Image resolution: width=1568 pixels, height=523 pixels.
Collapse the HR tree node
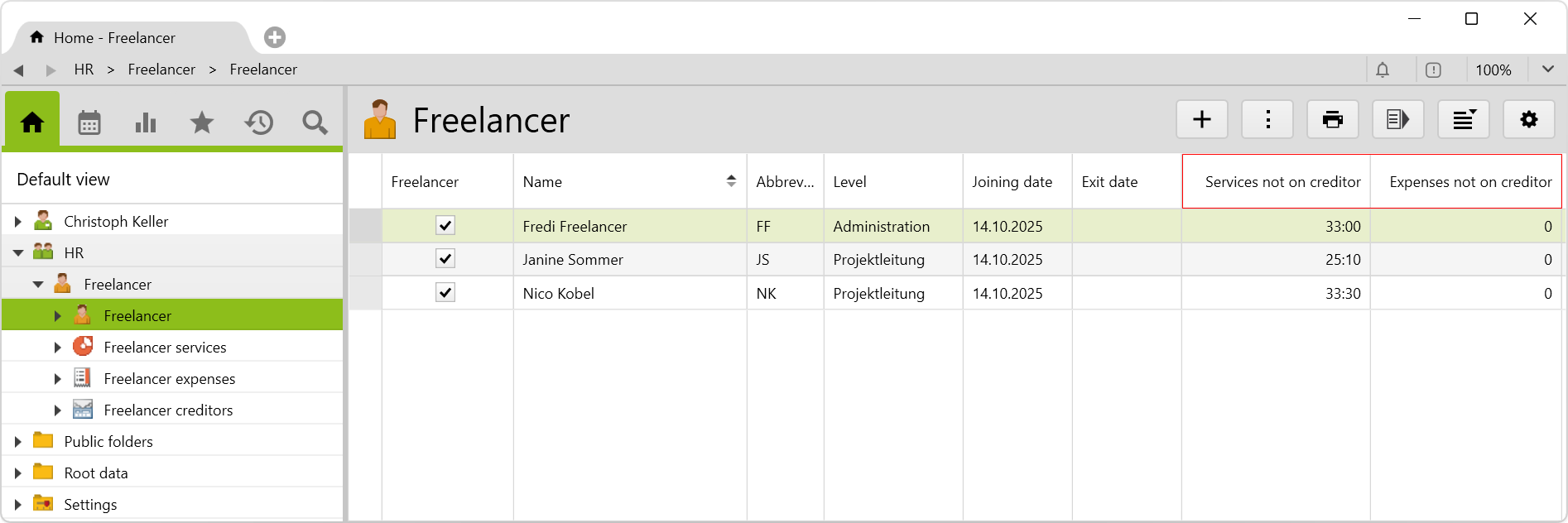pos(18,253)
